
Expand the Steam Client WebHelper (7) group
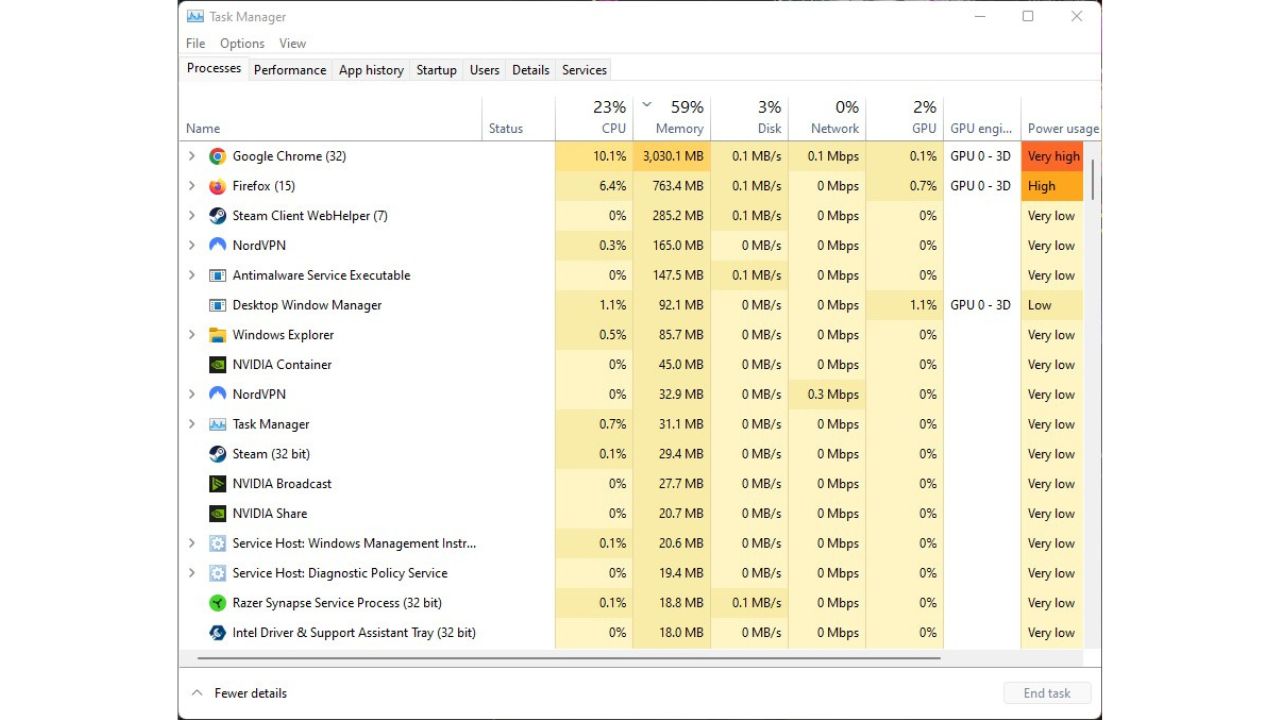[192, 216]
